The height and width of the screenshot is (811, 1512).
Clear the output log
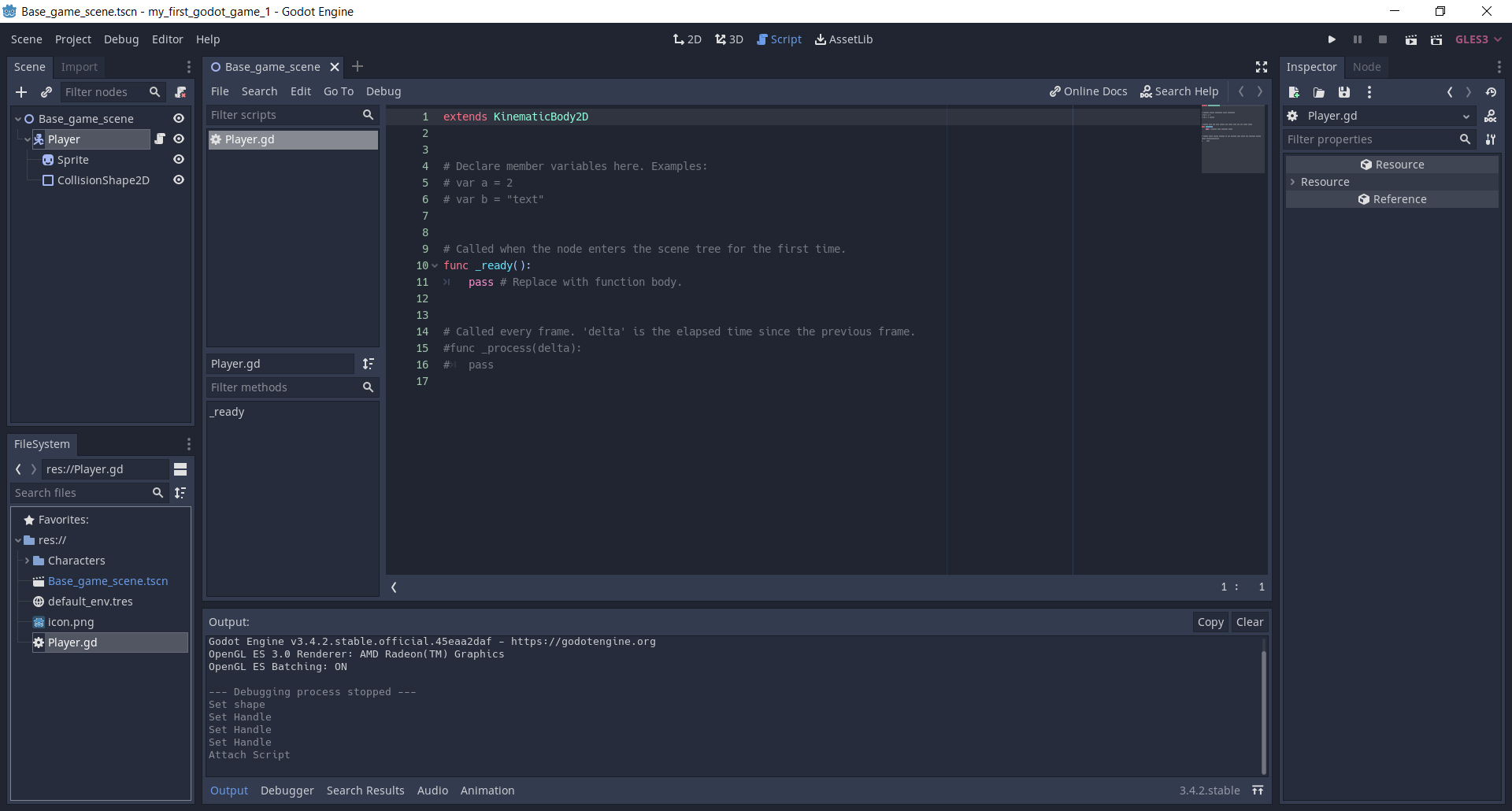click(x=1250, y=622)
